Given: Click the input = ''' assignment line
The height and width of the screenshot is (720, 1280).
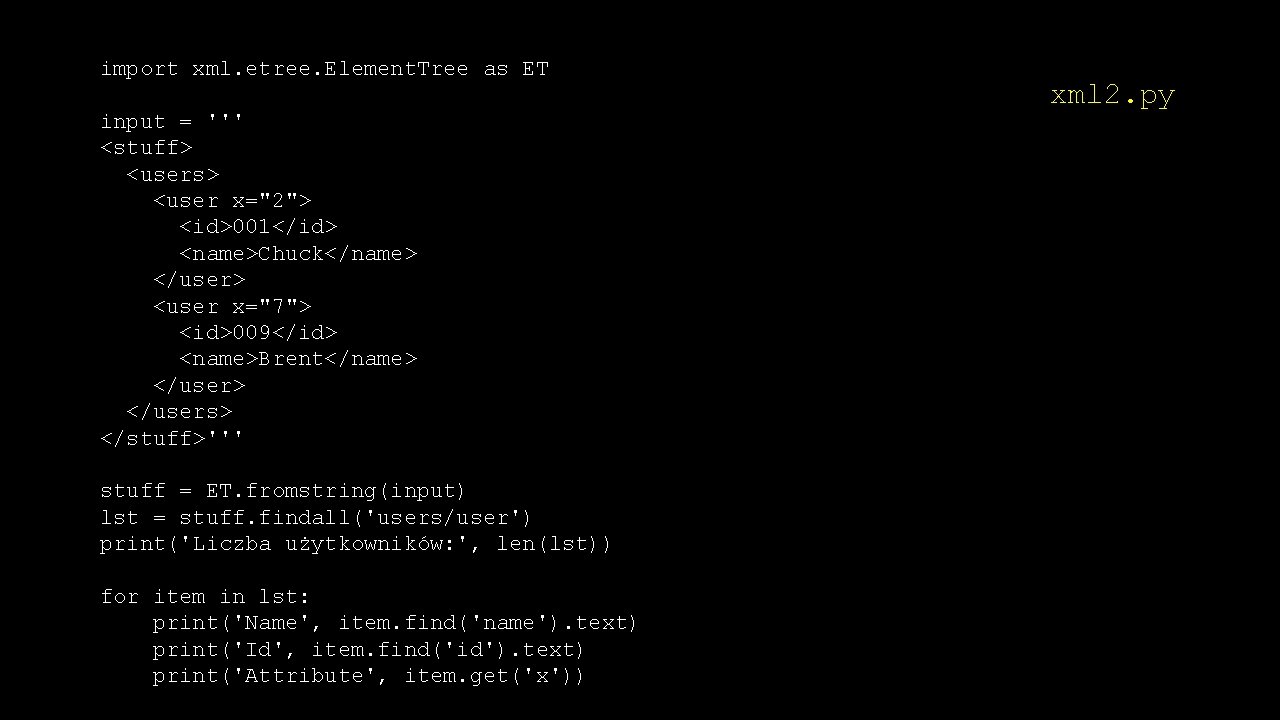Looking at the screenshot, I should click(171, 122).
